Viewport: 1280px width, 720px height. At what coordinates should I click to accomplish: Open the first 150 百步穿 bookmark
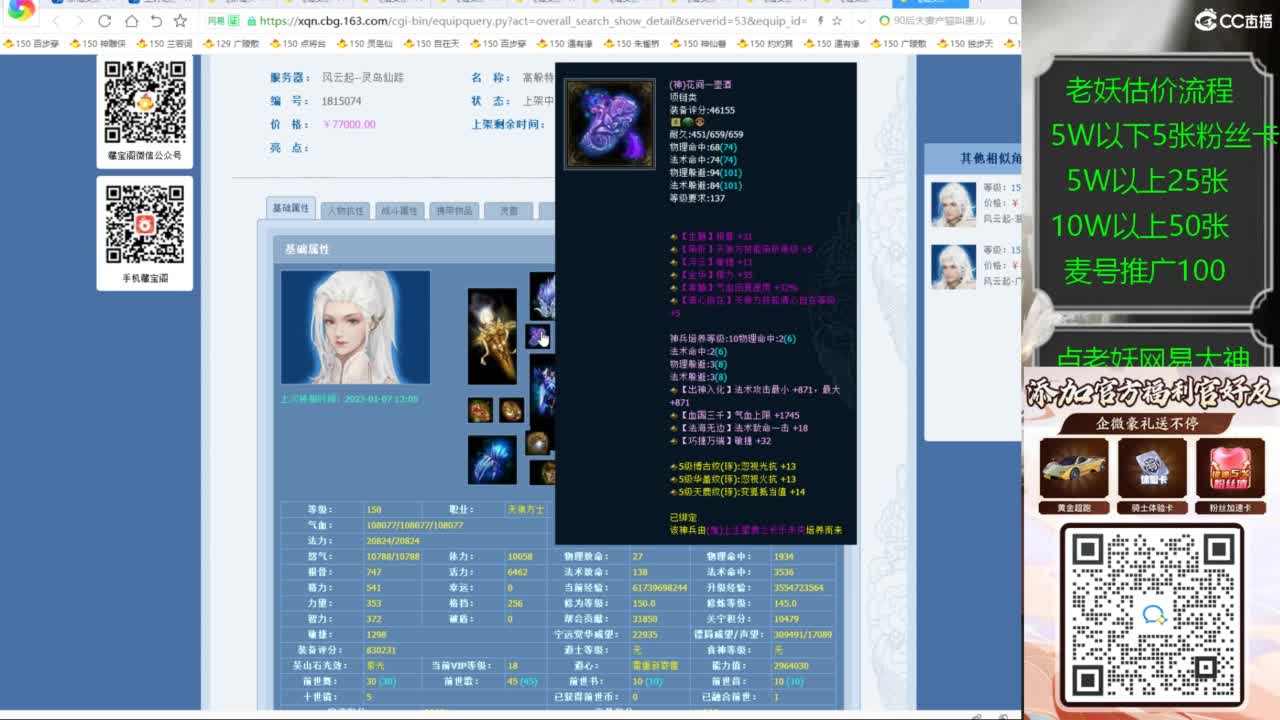coord(31,44)
